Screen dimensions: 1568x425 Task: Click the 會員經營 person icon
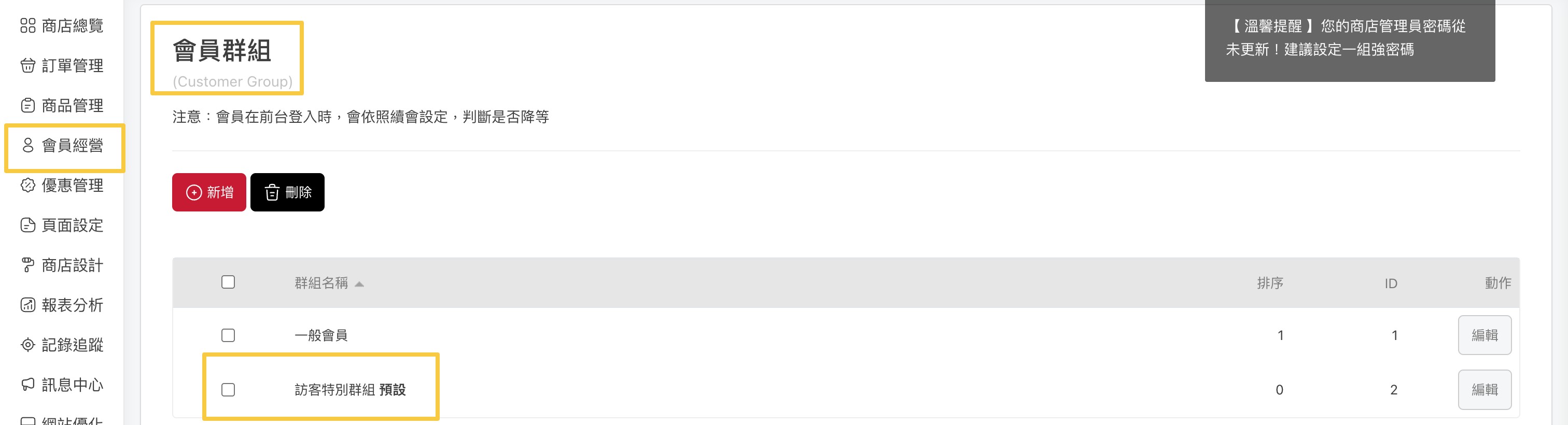click(x=28, y=145)
